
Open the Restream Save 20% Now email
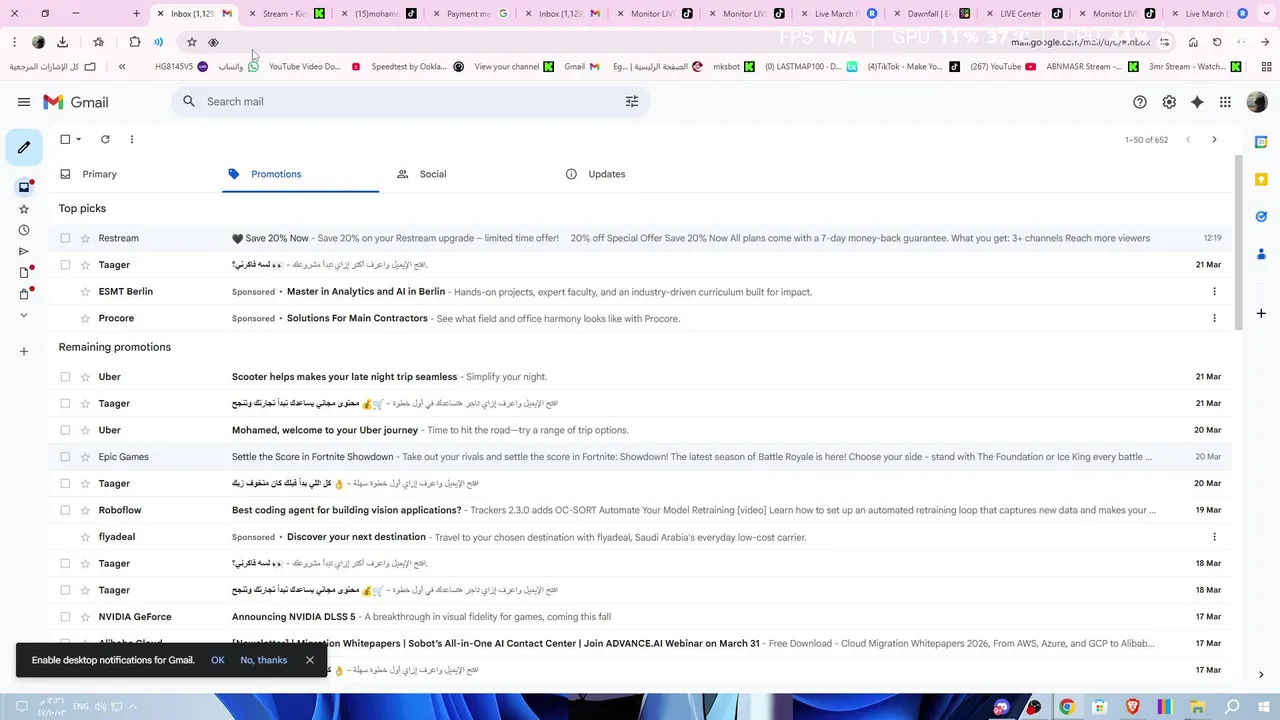[x=640, y=238]
